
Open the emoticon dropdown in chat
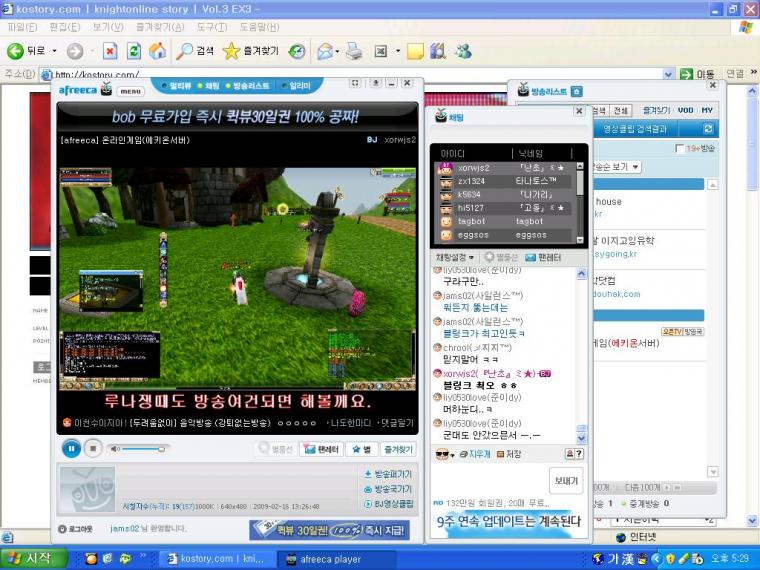[x=444, y=454]
